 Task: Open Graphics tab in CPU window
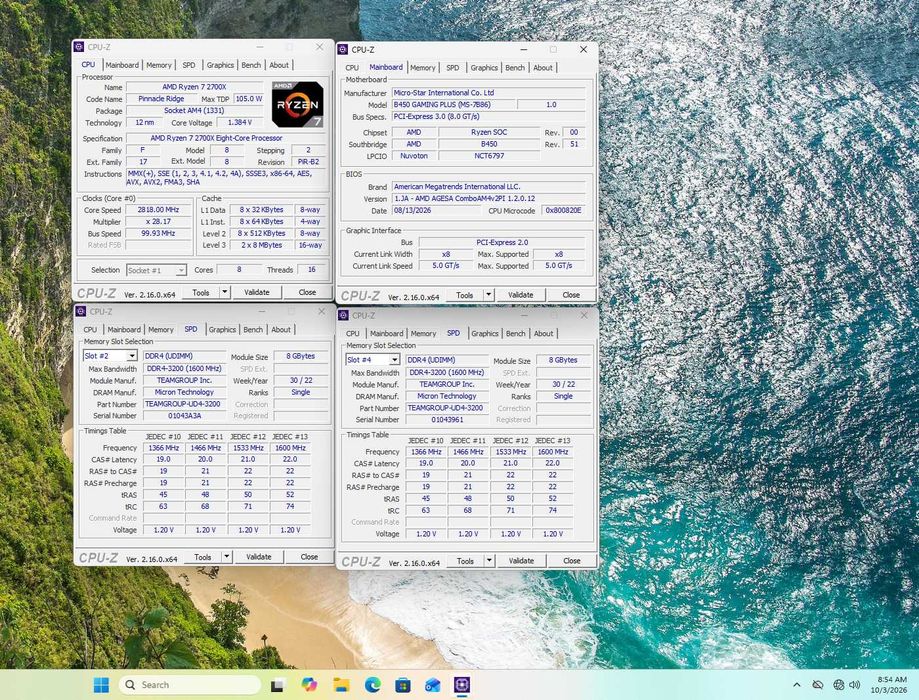click(x=220, y=65)
